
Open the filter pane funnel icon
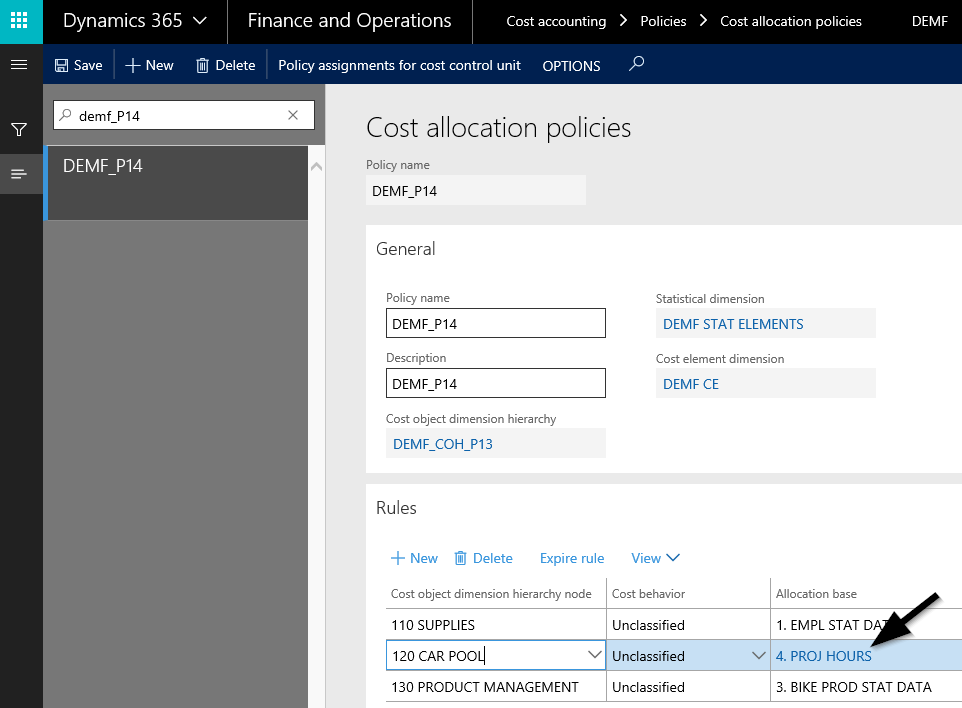point(18,130)
